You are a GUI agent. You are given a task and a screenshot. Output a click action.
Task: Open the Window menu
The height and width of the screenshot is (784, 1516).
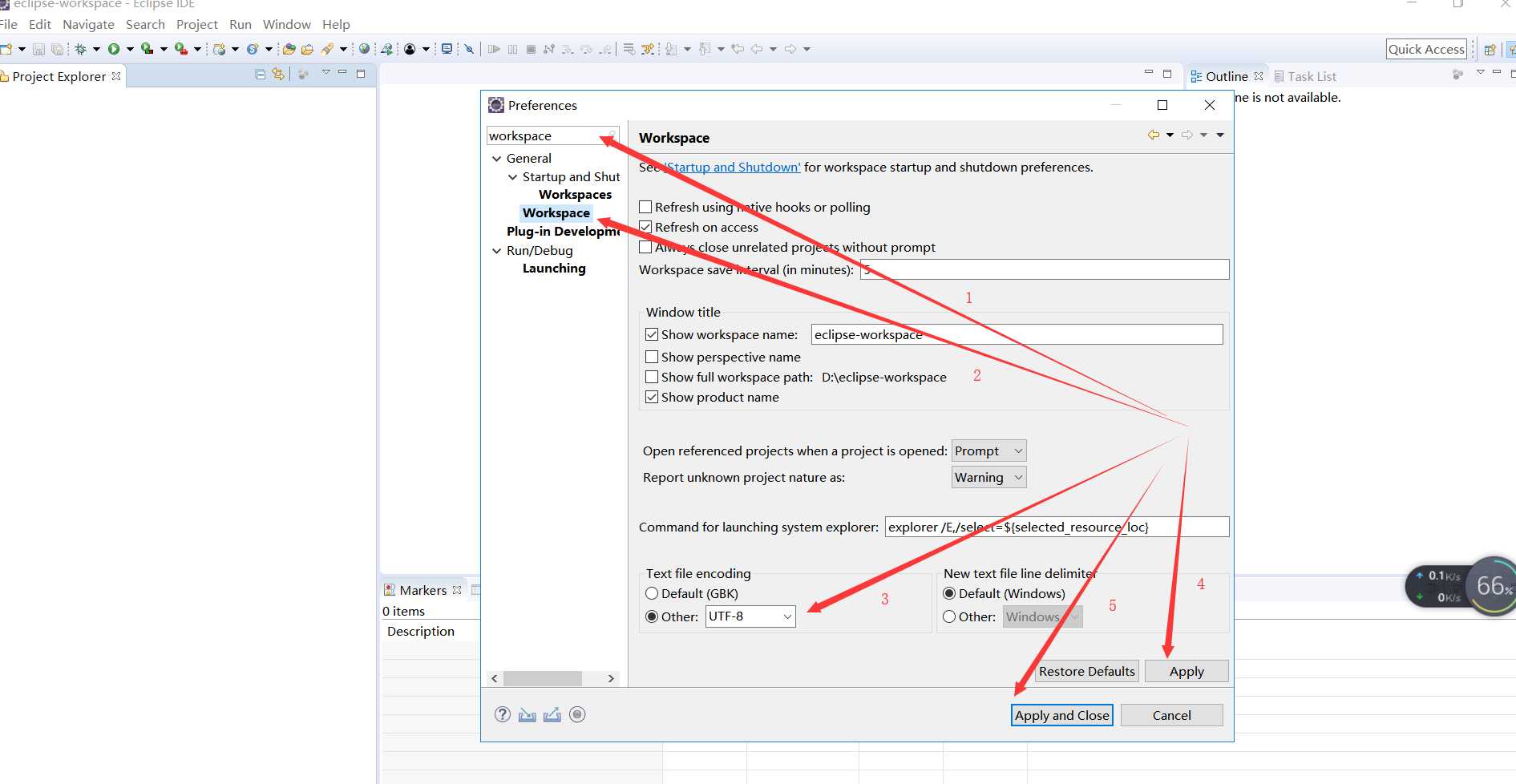pyautogui.click(x=287, y=24)
